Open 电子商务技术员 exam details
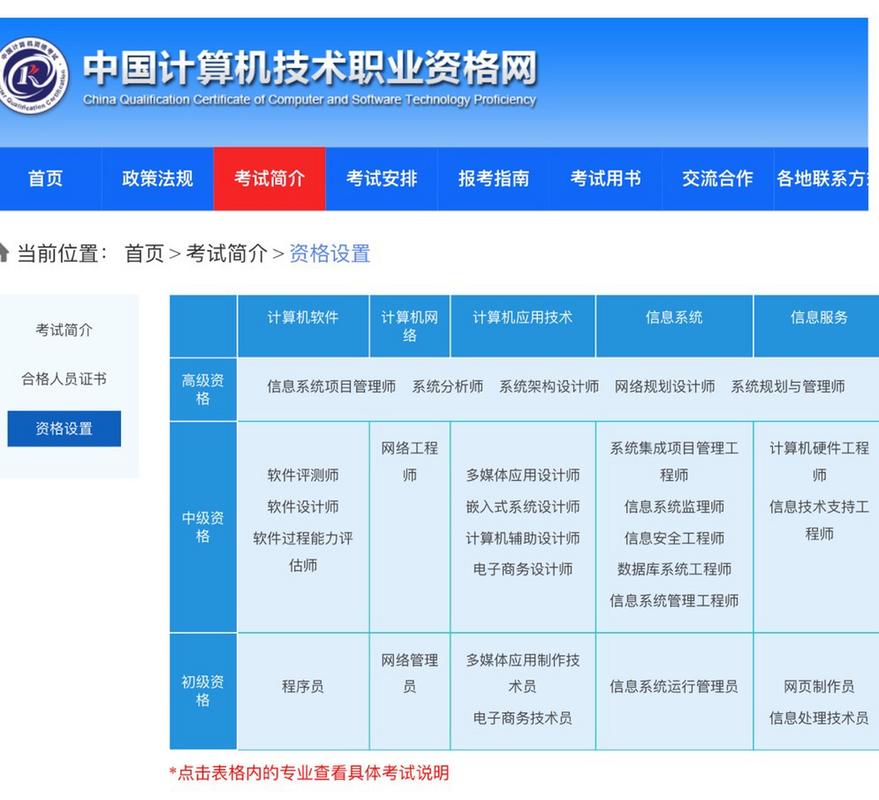Viewport: 879px width, 800px height. (523, 718)
